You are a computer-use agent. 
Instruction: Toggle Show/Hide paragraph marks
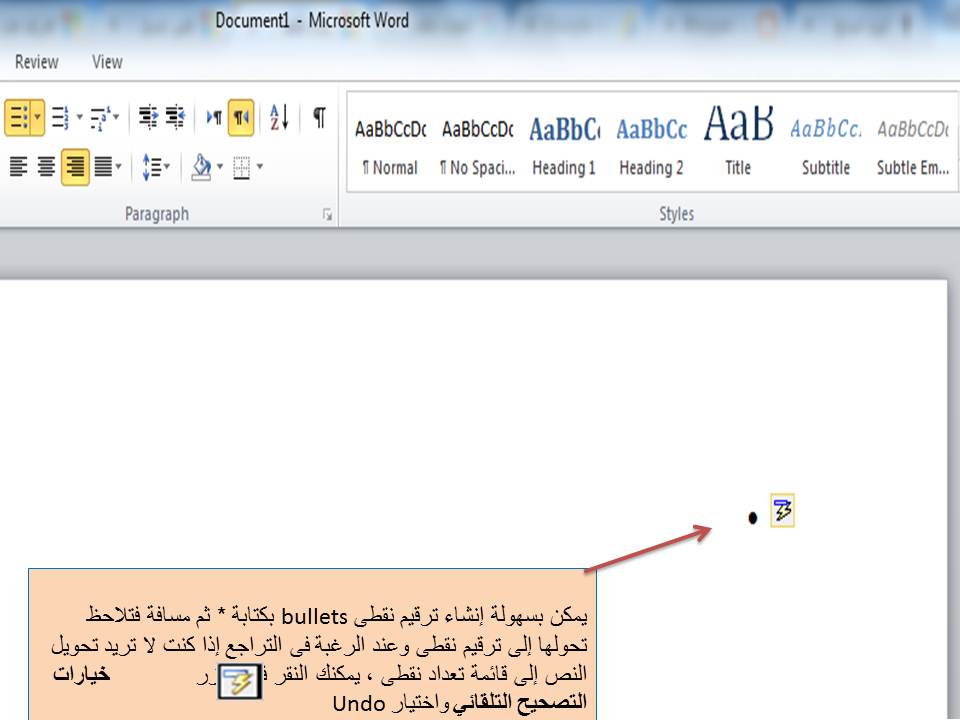pyautogui.click(x=319, y=117)
